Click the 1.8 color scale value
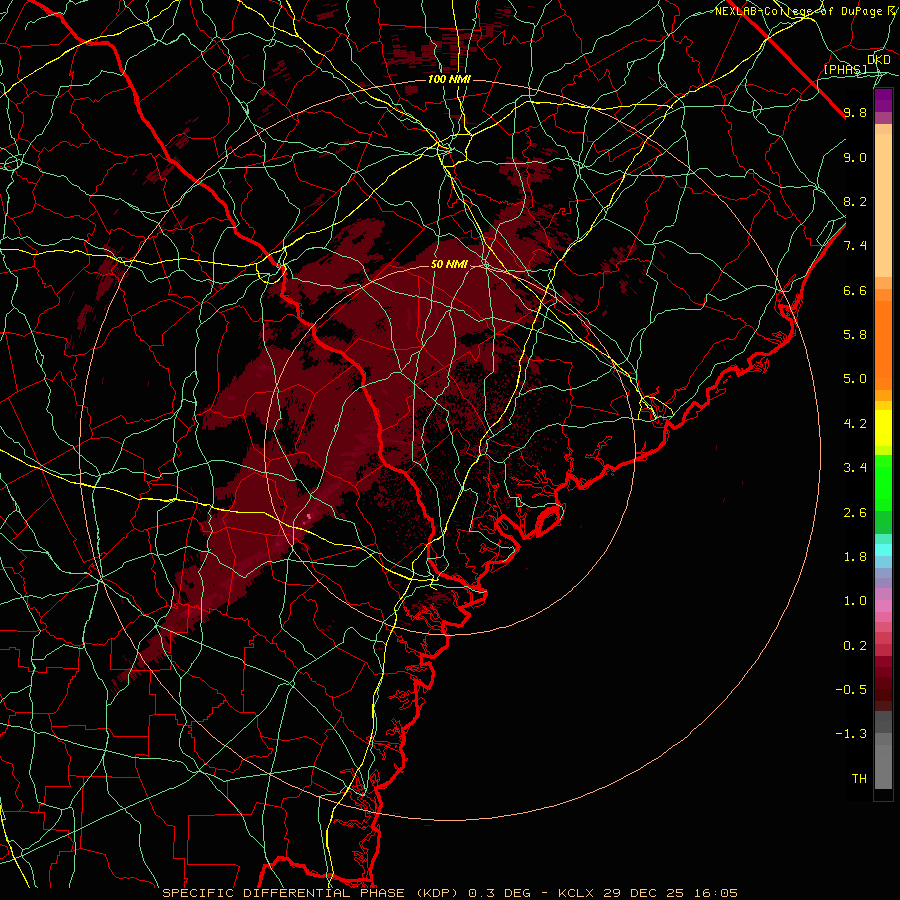The height and width of the screenshot is (900, 900). (855, 557)
